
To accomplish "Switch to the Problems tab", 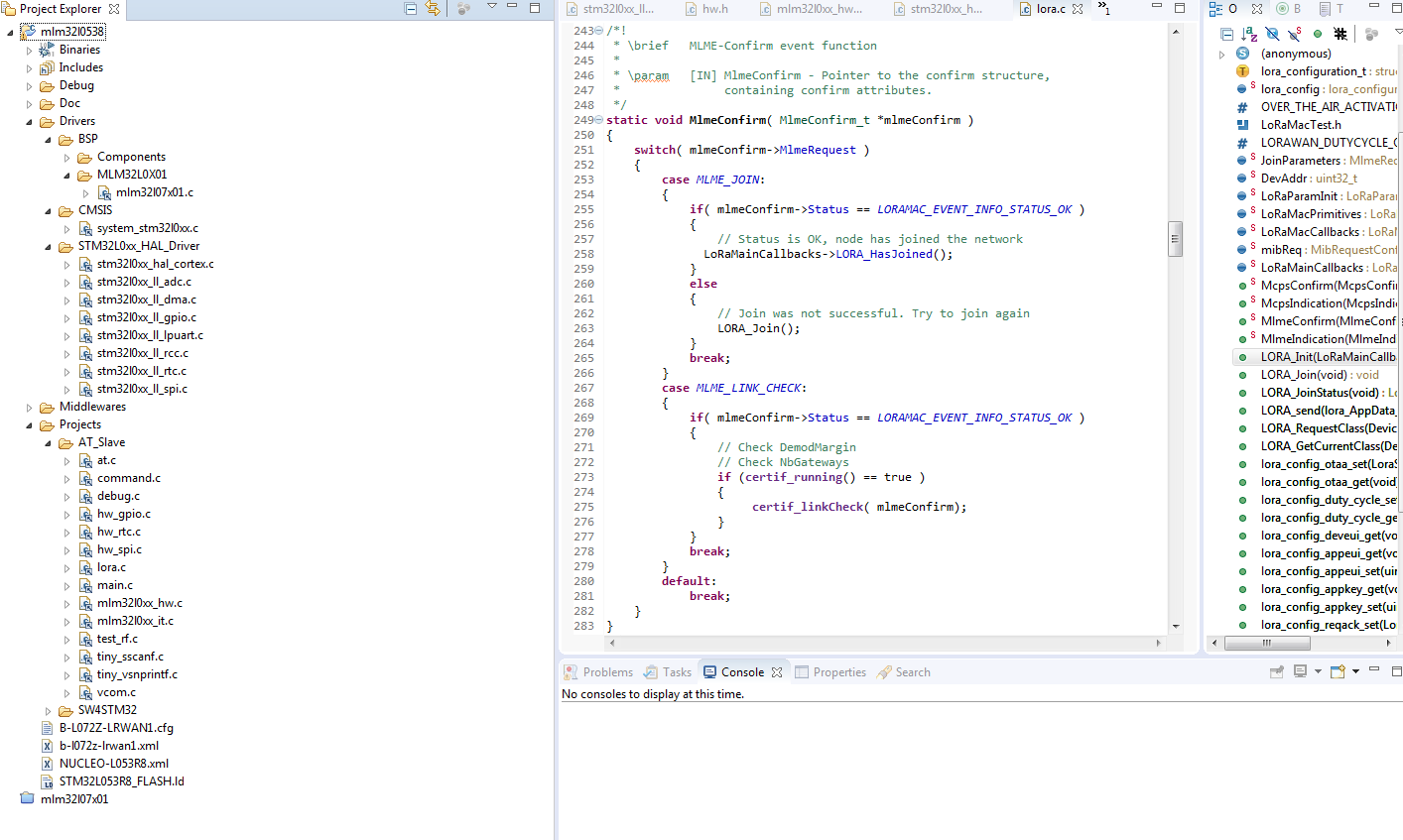I will 598,672.
